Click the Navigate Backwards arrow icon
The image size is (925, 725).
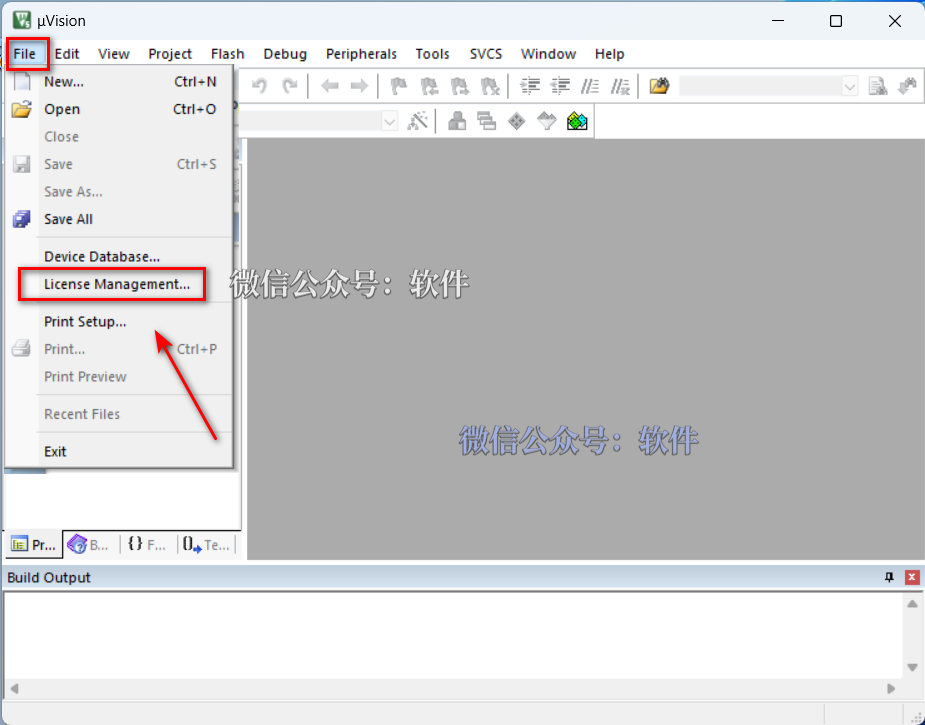(330, 86)
